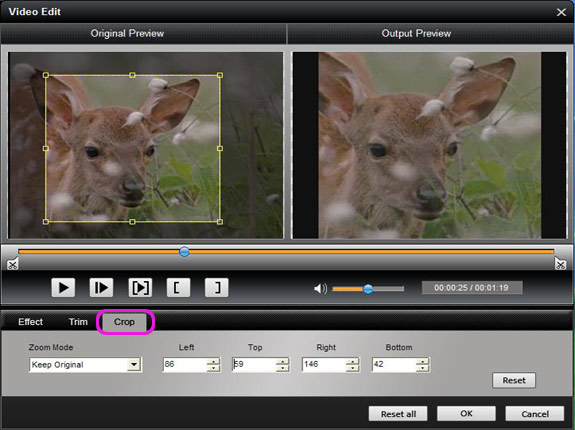575x430 pixels.
Task: Open the Zoom Mode dropdown
Action: [x=134, y=365]
